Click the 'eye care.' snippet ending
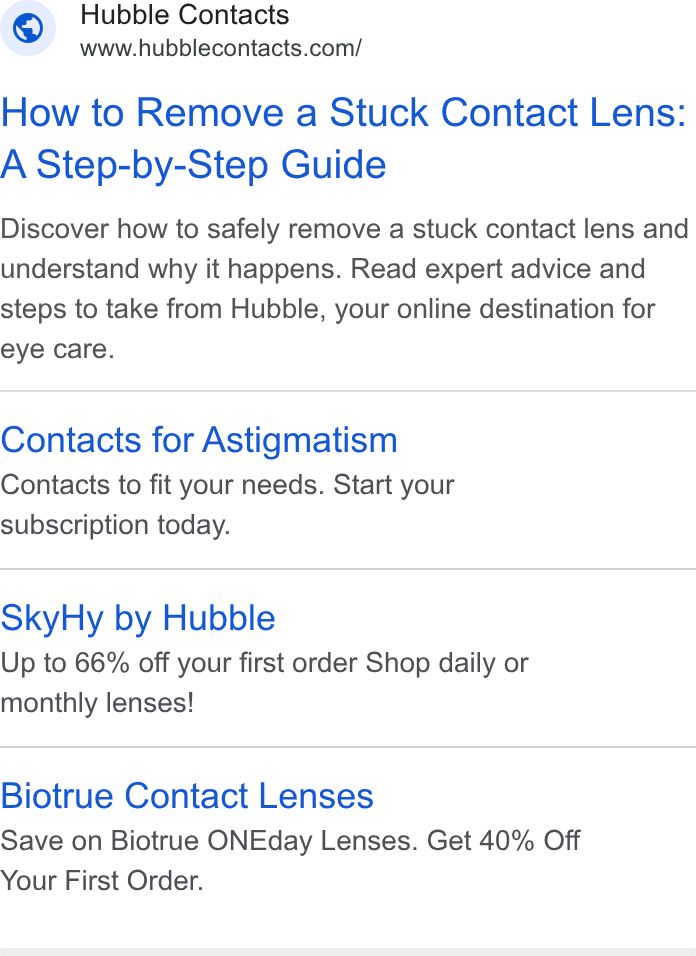Screen dimensions: 696x956 click(57, 349)
